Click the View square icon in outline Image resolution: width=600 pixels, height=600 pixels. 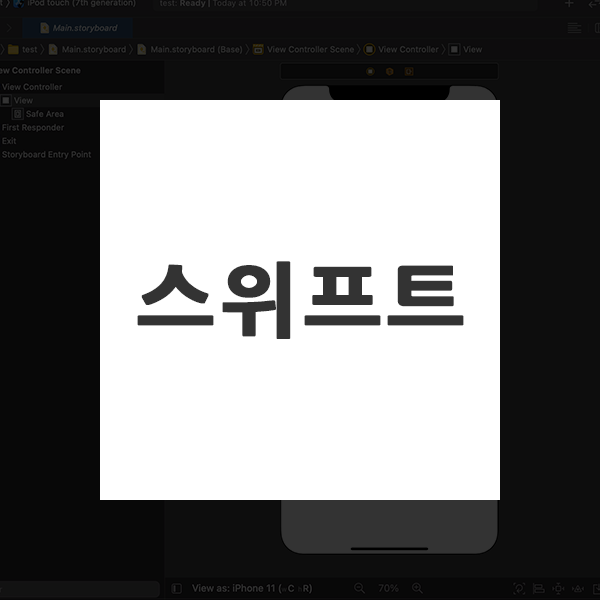(x=6, y=101)
